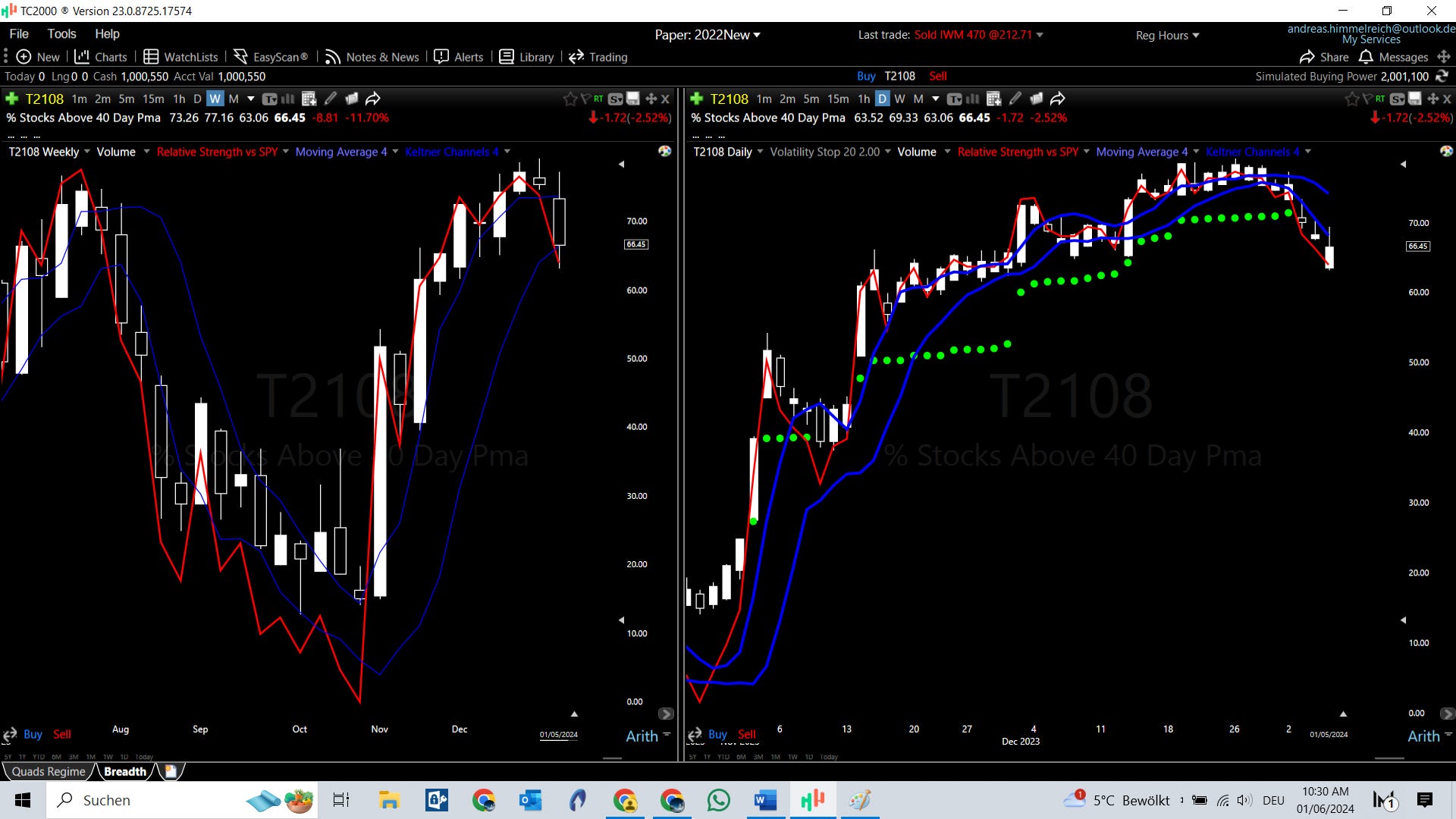Click Sell button in order bar
The height and width of the screenshot is (819, 1456).
(x=938, y=76)
